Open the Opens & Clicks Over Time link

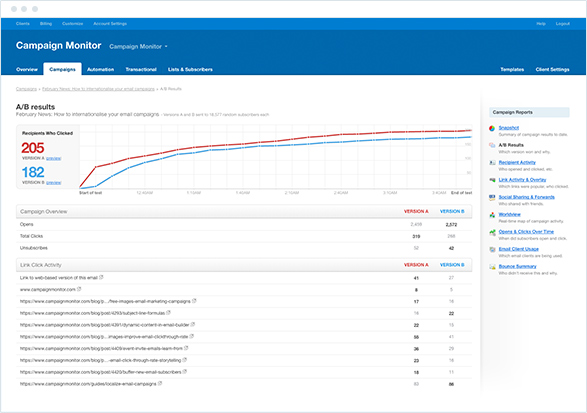pyautogui.click(x=526, y=232)
